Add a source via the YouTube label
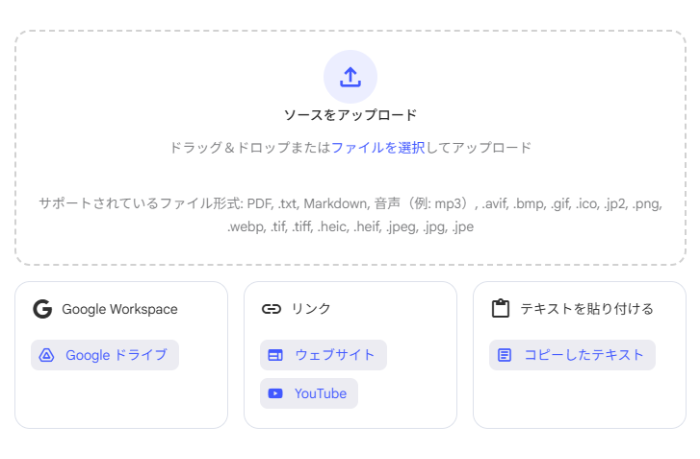 pos(320,394)
